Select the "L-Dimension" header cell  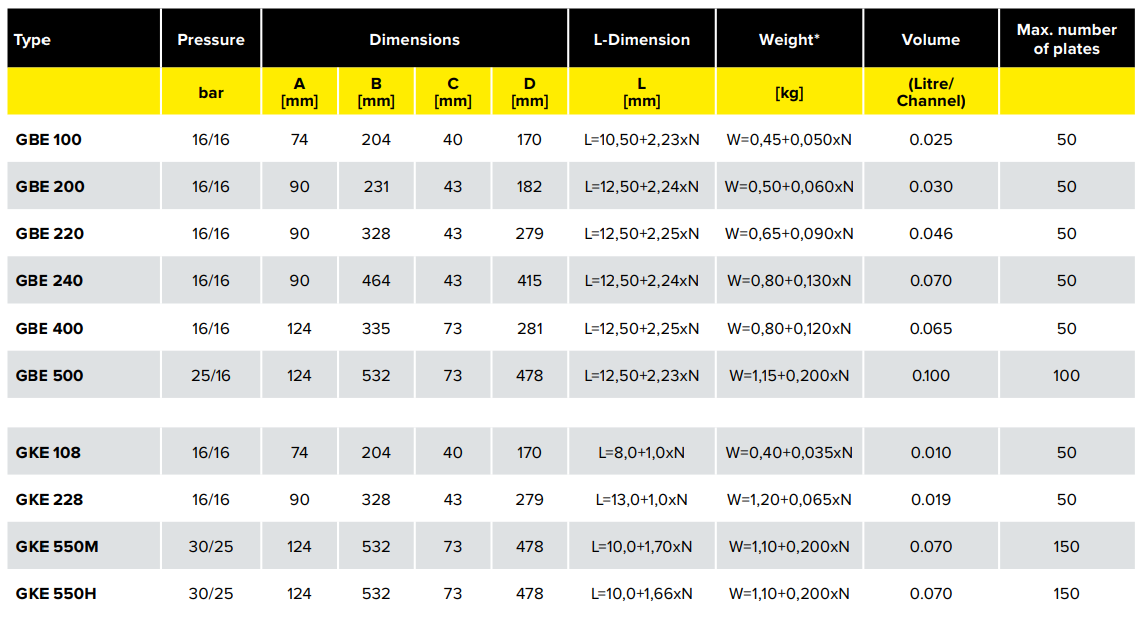[x=641, y=39]
